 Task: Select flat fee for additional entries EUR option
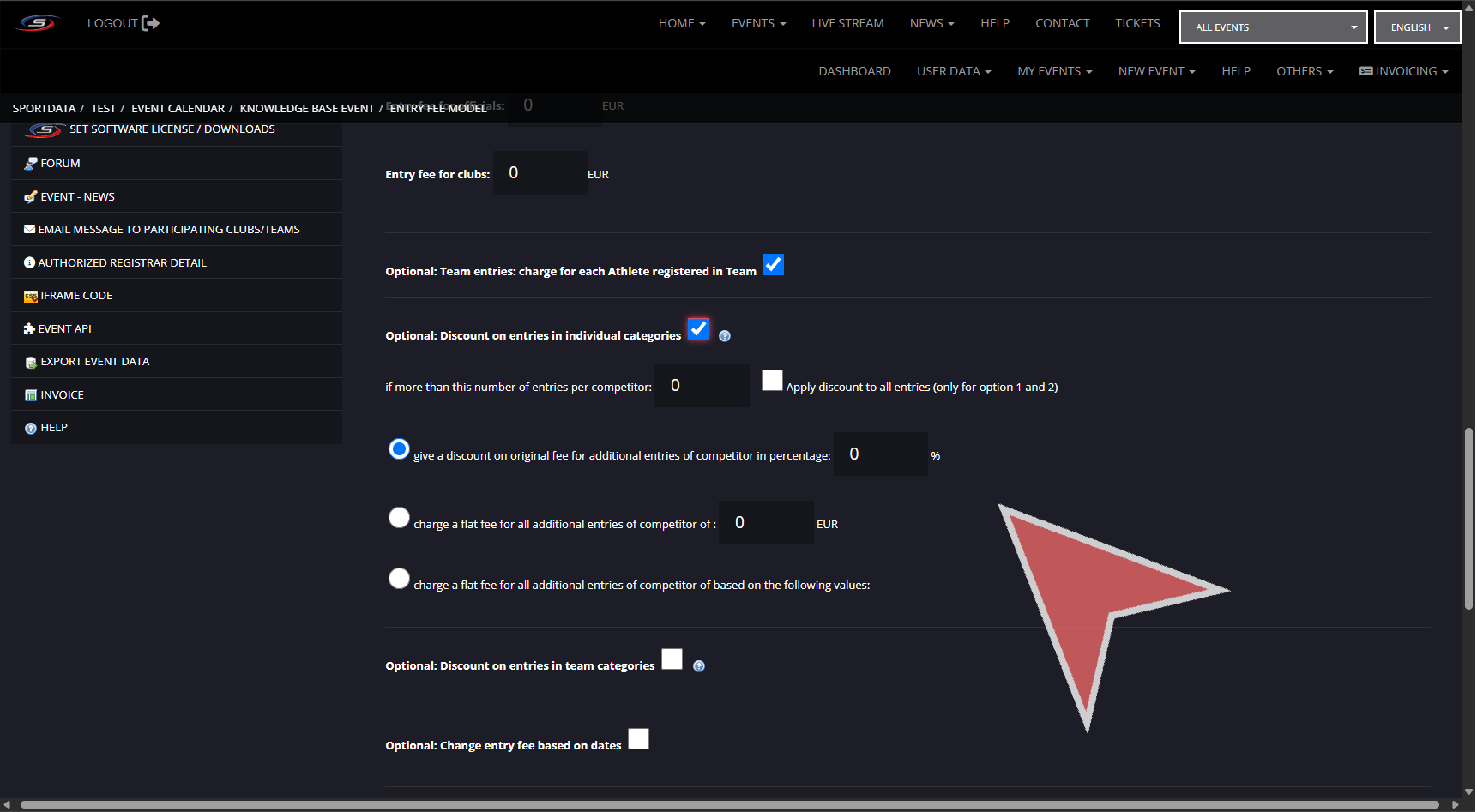pos(399,518)
